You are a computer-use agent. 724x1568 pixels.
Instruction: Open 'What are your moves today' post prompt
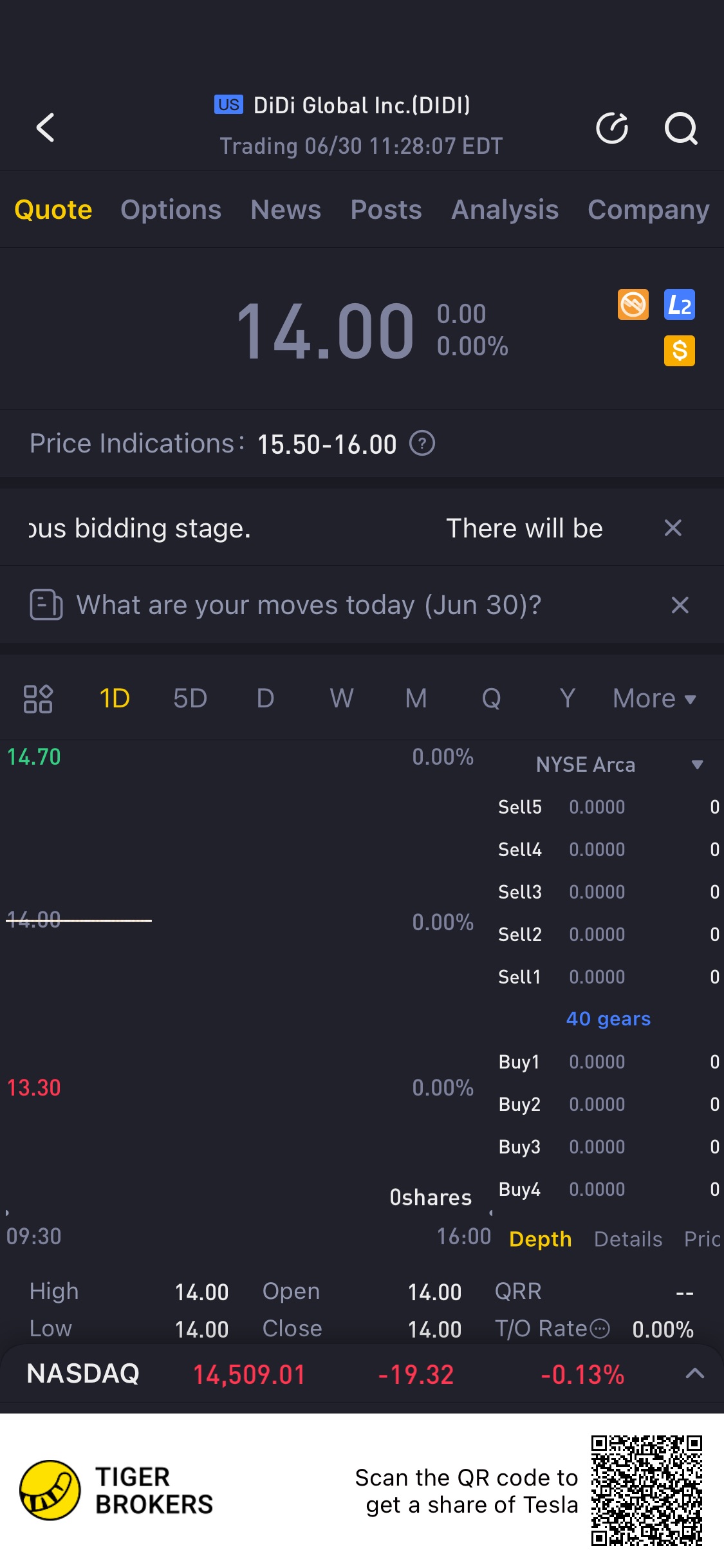pyautogui.click(x=309, y=605)
